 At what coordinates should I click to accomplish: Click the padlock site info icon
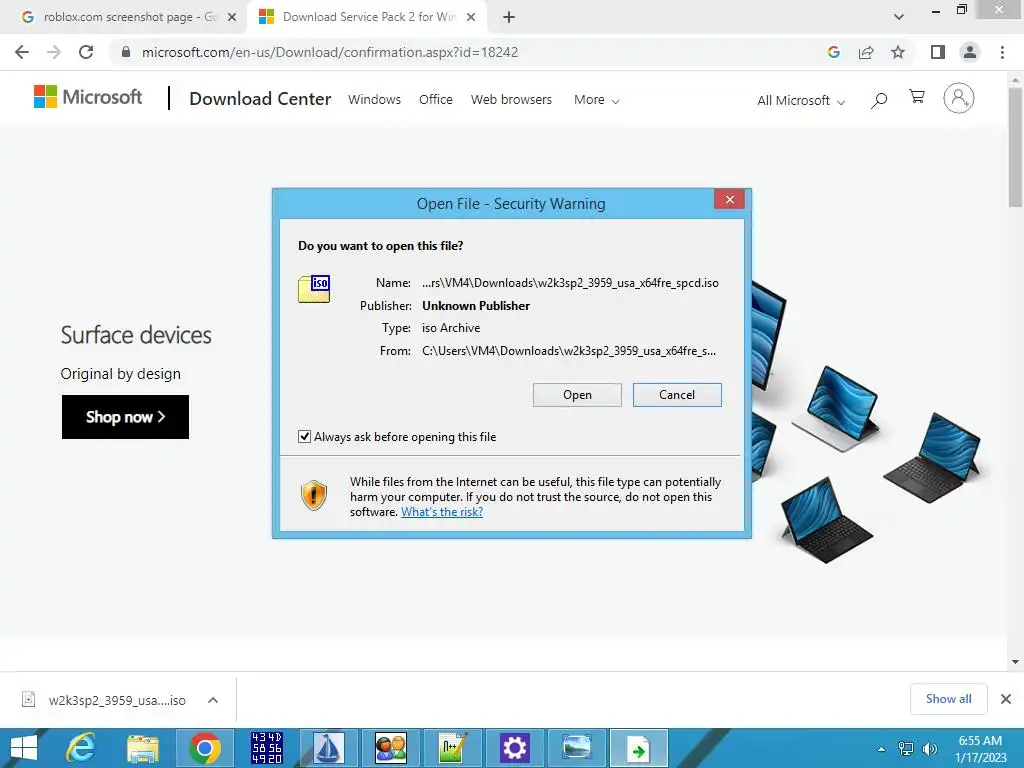coord(126,52)
